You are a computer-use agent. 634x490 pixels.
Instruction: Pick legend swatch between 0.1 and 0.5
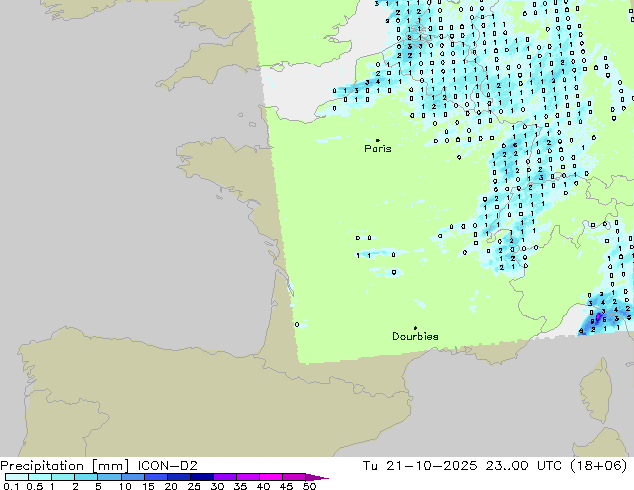17,477
